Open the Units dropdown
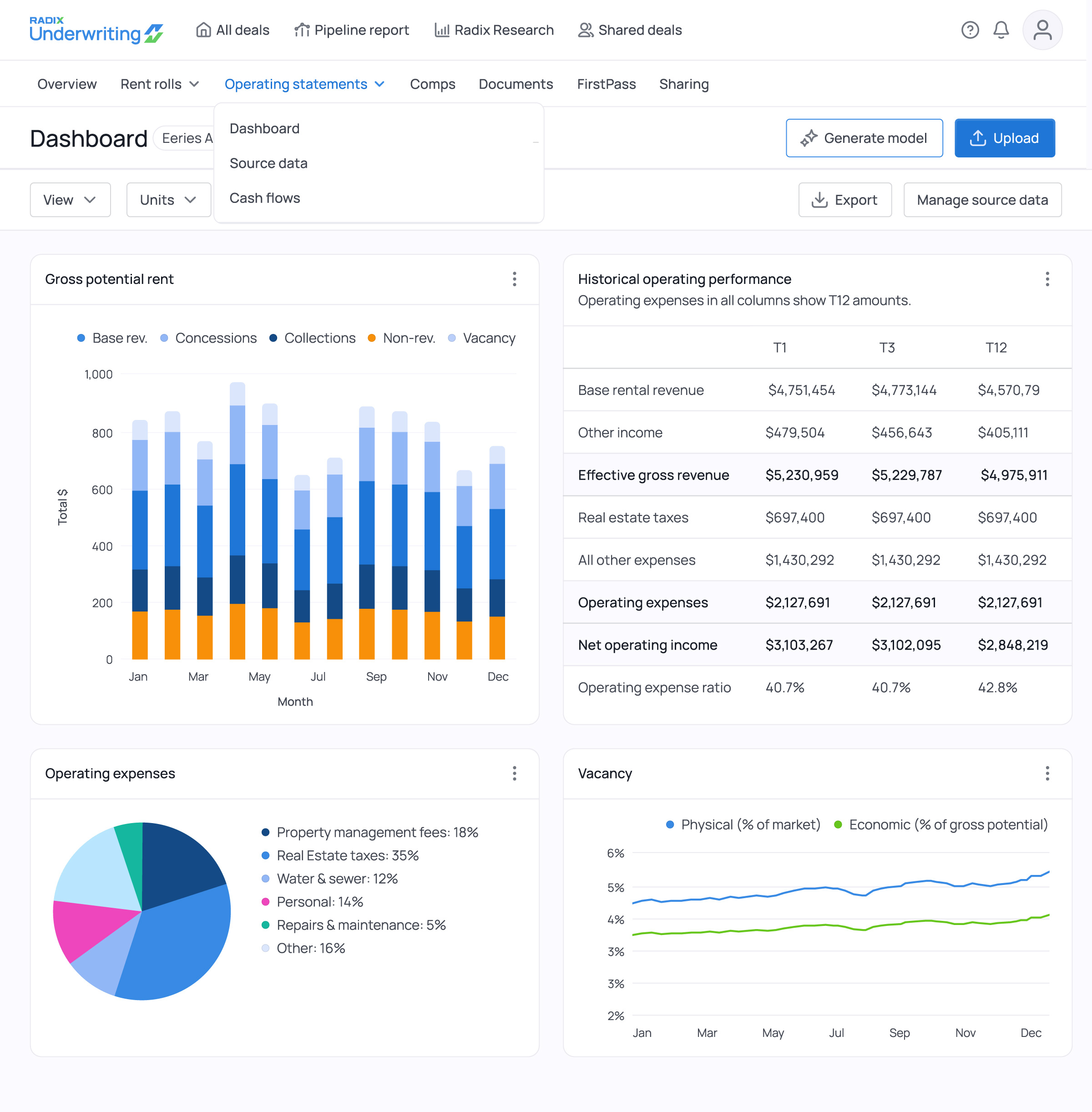1092x1112 pixels. pos(169,200)
